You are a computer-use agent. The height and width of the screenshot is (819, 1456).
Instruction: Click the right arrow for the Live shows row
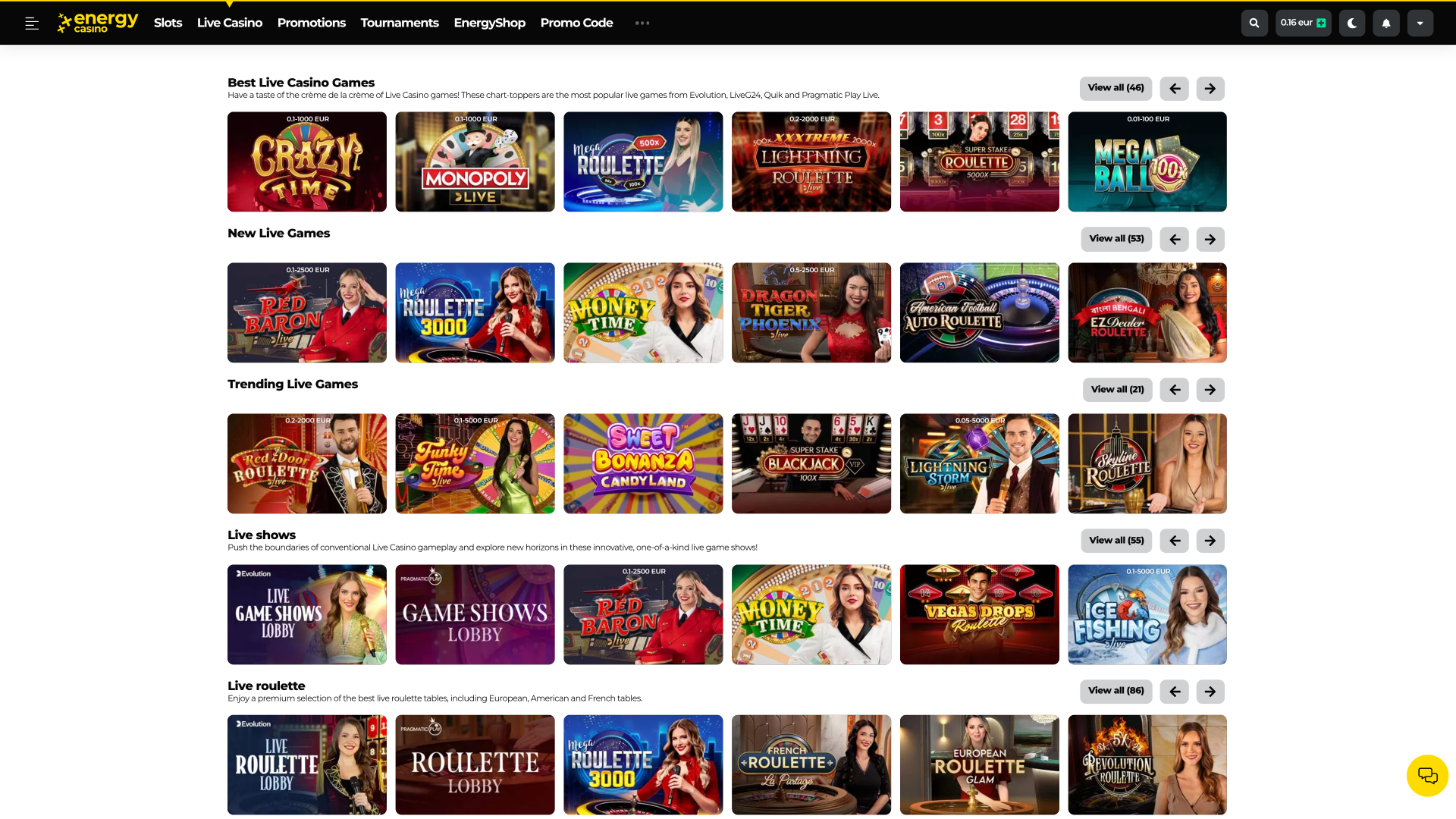pyautogui.click(x=1210, y=541)
